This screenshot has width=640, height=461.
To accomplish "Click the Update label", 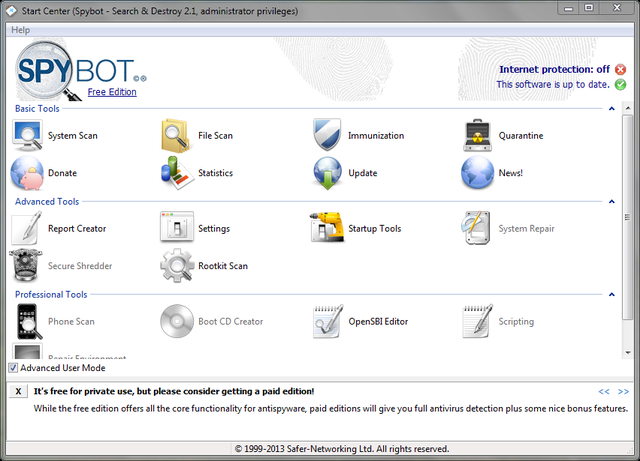I will pos(362,173).
